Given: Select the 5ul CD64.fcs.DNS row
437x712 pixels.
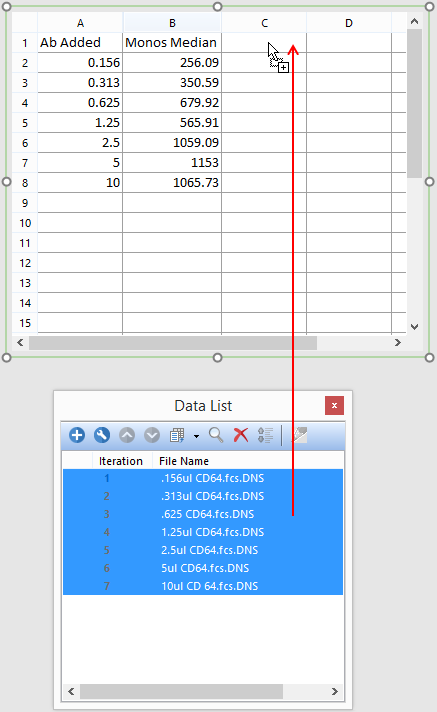Looking at the screenshot, I should pos(203,568).
